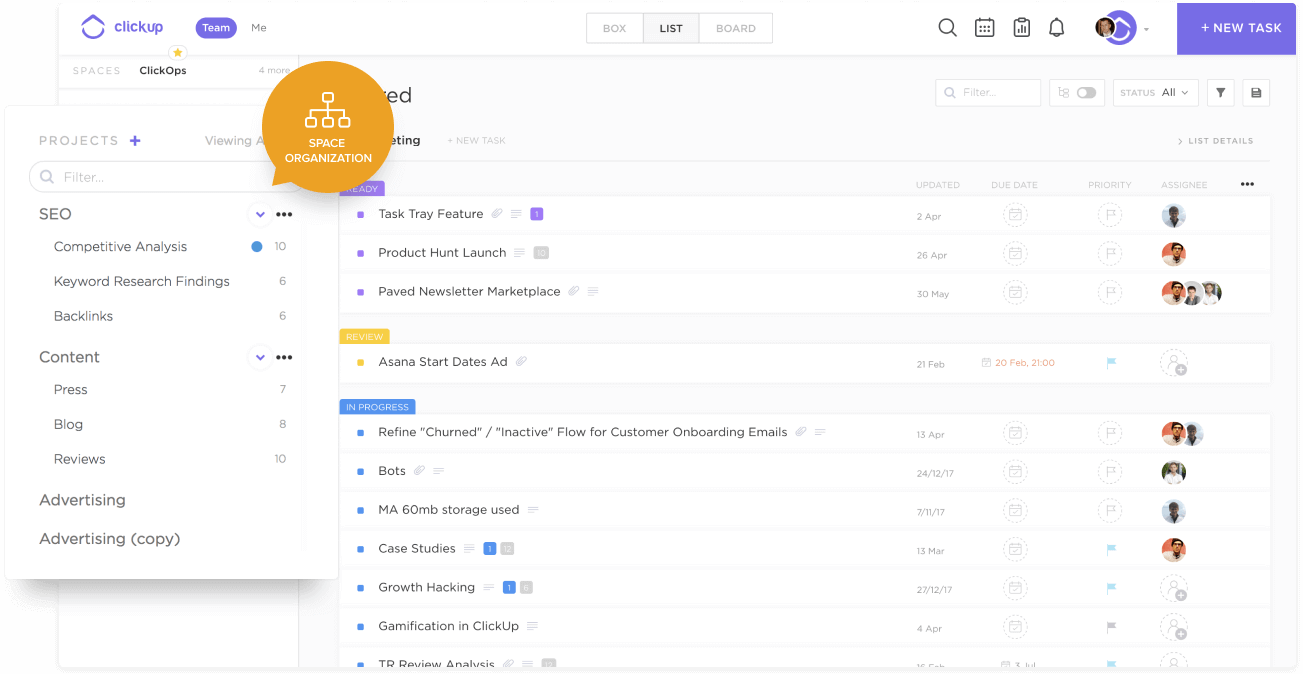The height and width of the screenshot is (674, 1303).
Task: Click the purple subtask badge on Task Tray Feature
Action: [536, 214]
